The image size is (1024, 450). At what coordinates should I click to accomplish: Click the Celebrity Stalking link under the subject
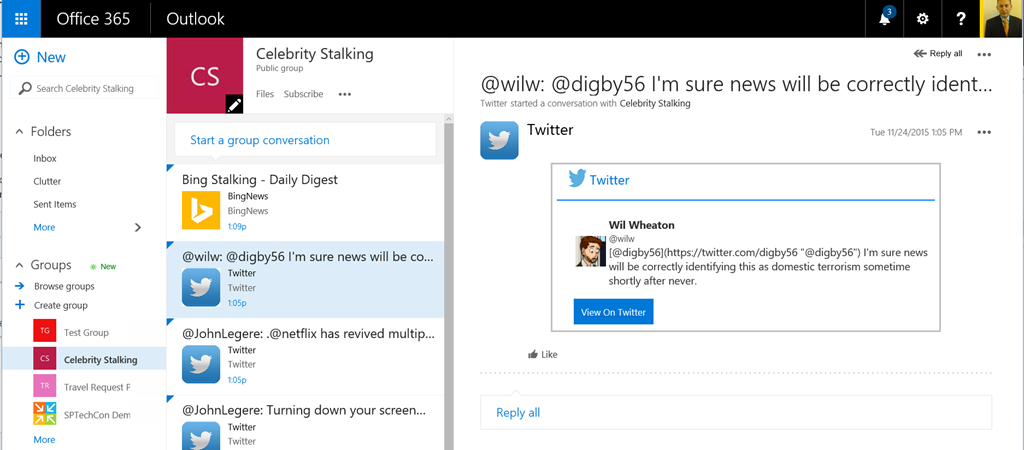pos(655,103)
